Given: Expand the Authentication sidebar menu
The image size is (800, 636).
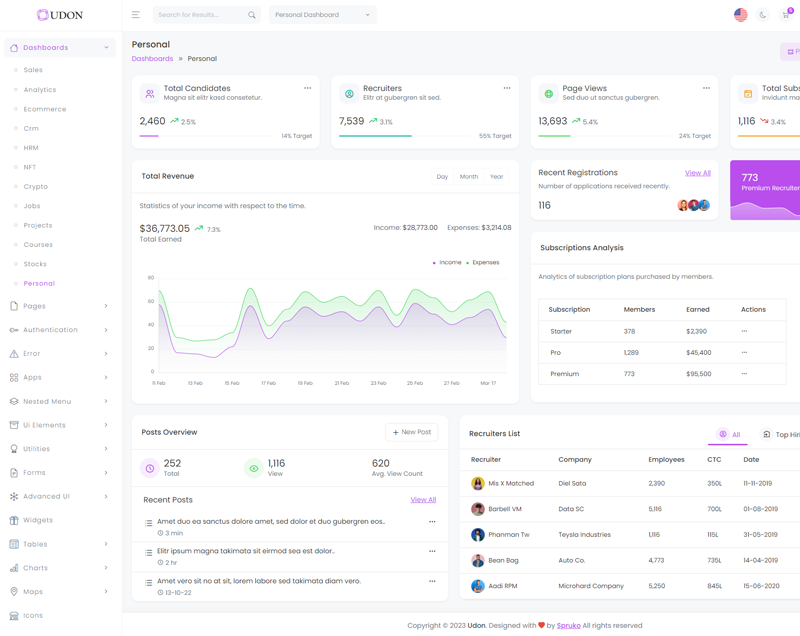Looking at the screenshot, I should tap(60, 330).
